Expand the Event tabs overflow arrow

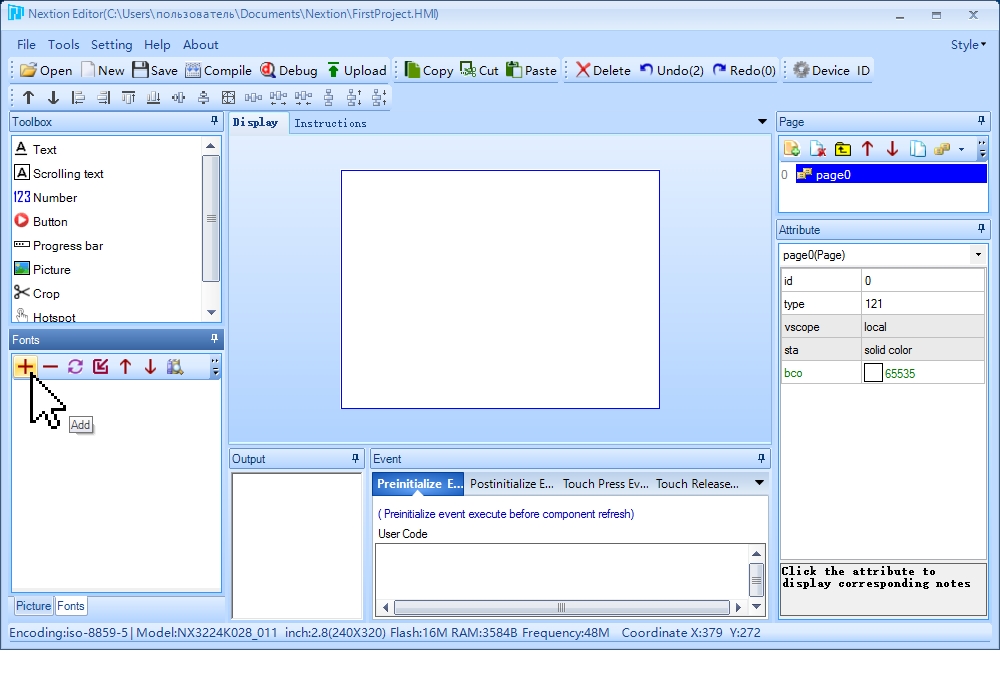pyautogui.click(x=759, y=483)
